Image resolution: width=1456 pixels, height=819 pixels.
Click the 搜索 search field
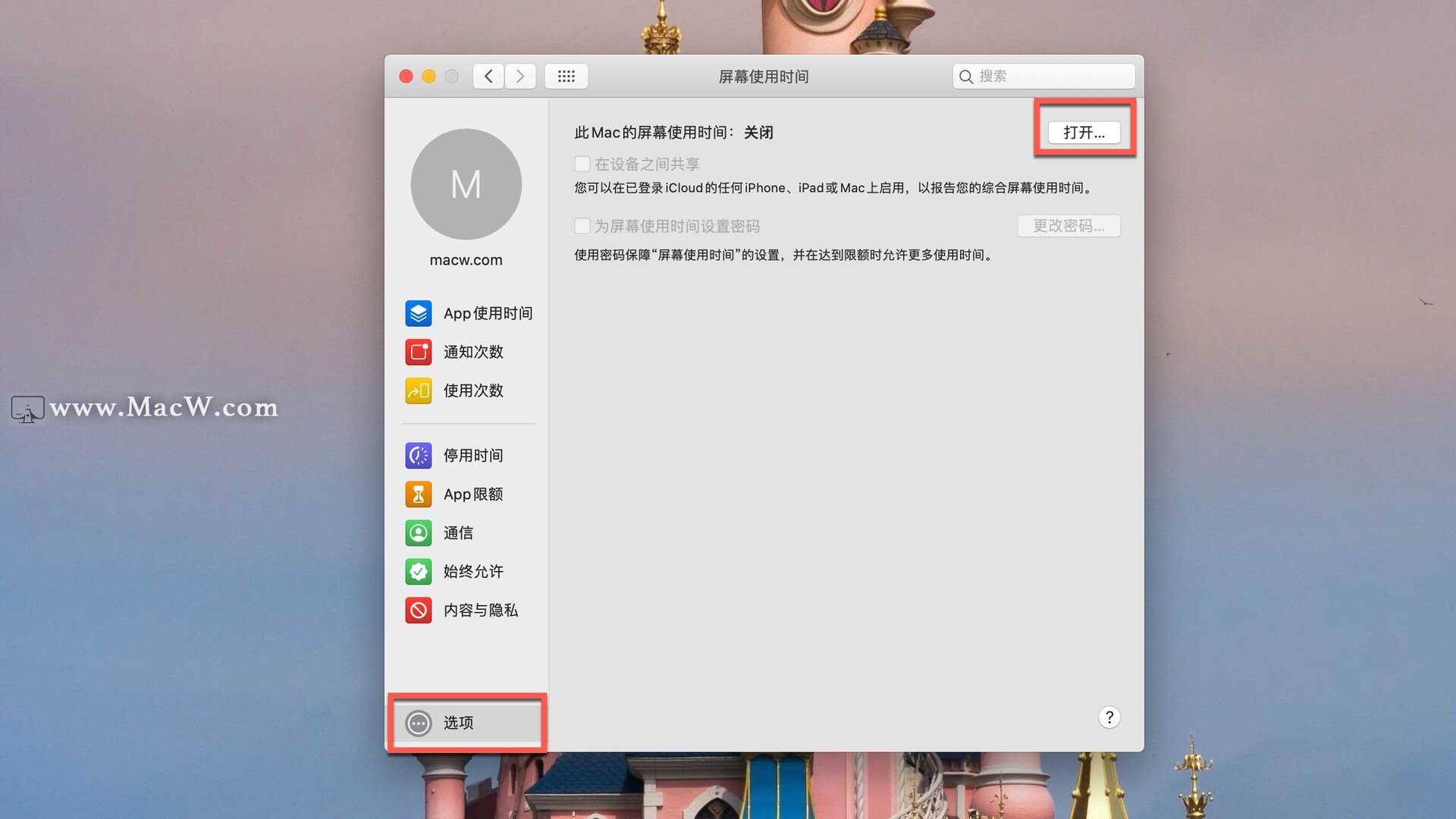click(x=1053, y=76)
